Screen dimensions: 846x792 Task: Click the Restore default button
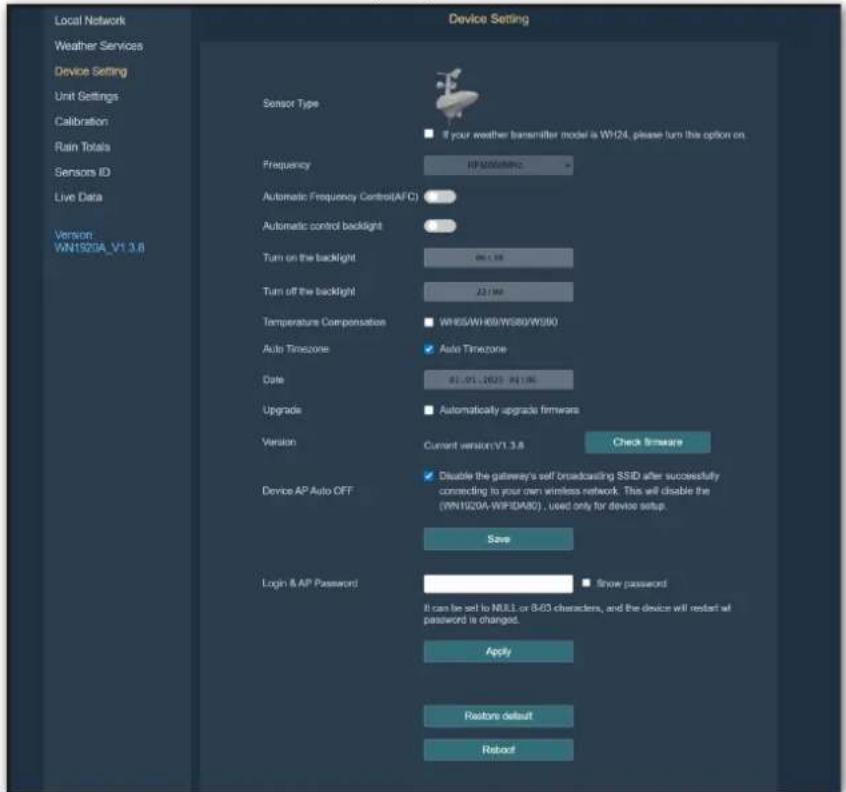pyautogui.click(x=498, y=716)
